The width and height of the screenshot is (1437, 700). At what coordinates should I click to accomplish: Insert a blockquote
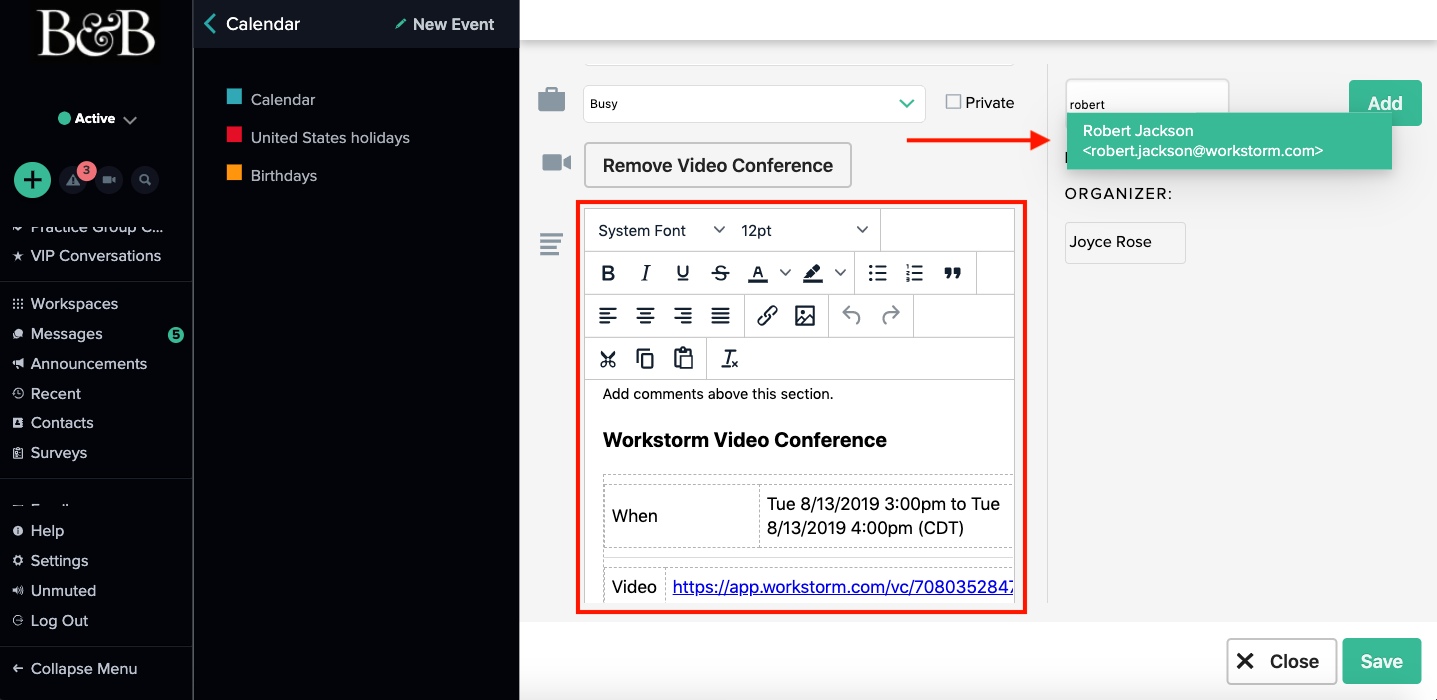(952, 273)
